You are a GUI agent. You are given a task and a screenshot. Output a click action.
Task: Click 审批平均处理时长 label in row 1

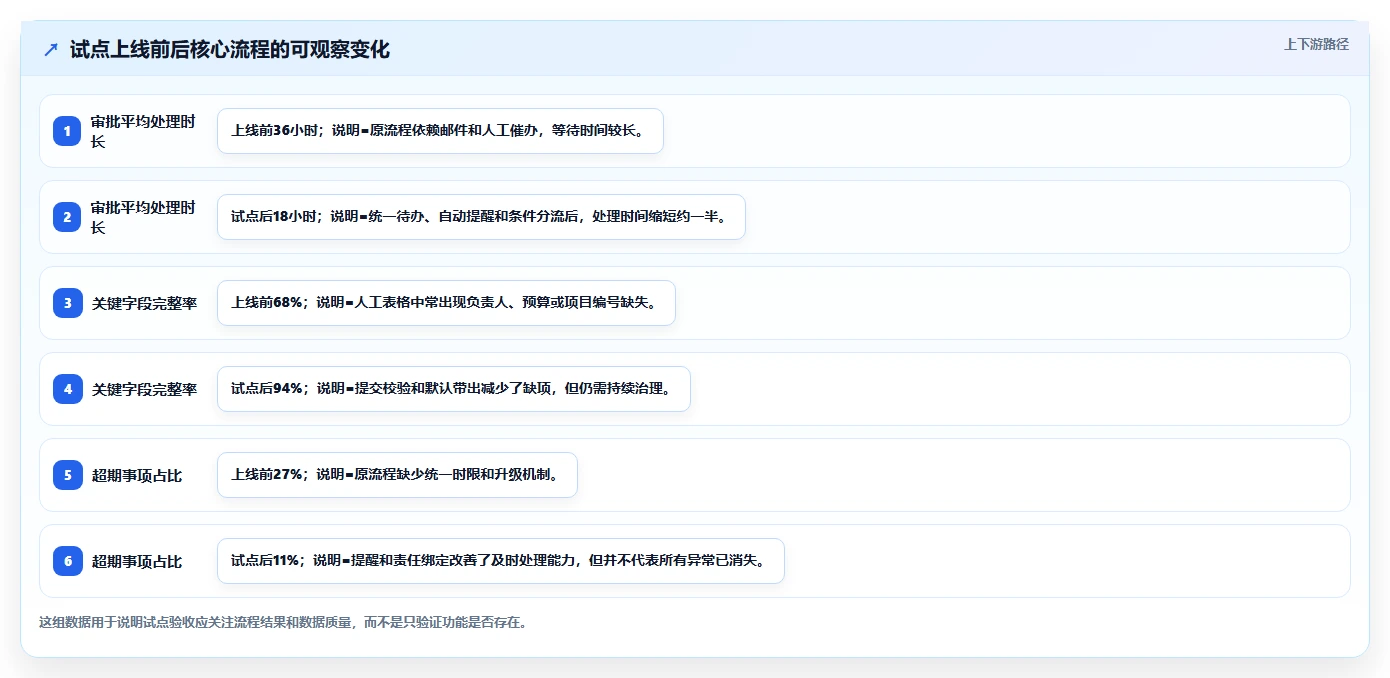click(143, 131)
